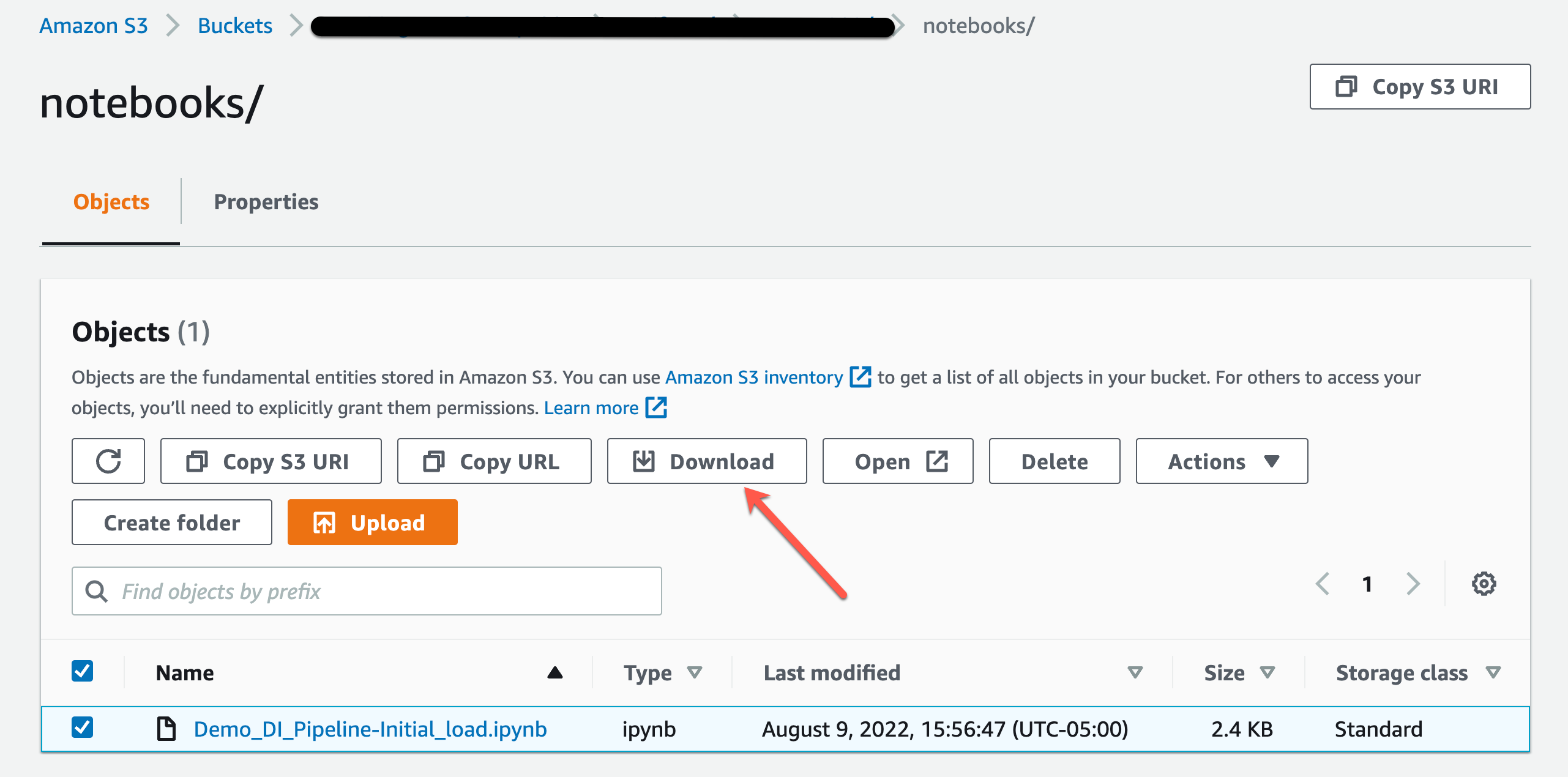
Task: Go to previous page arrow
Action: 1323,584
